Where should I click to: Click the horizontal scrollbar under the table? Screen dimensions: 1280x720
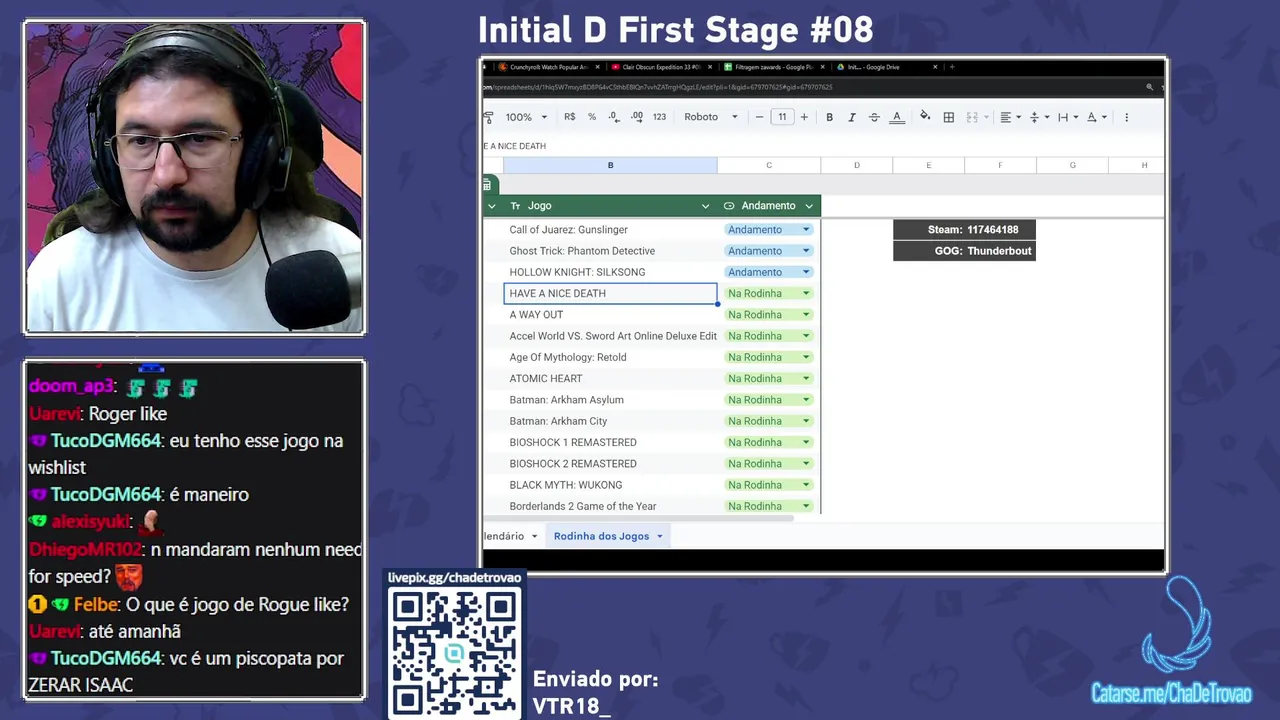(638, 517)
